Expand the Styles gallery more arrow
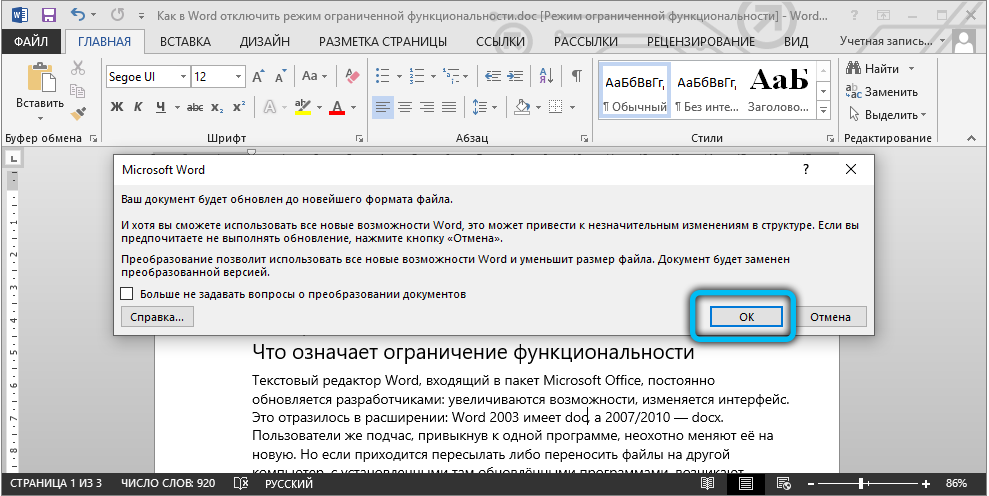 pyautogui.click(x=824, y=108)
